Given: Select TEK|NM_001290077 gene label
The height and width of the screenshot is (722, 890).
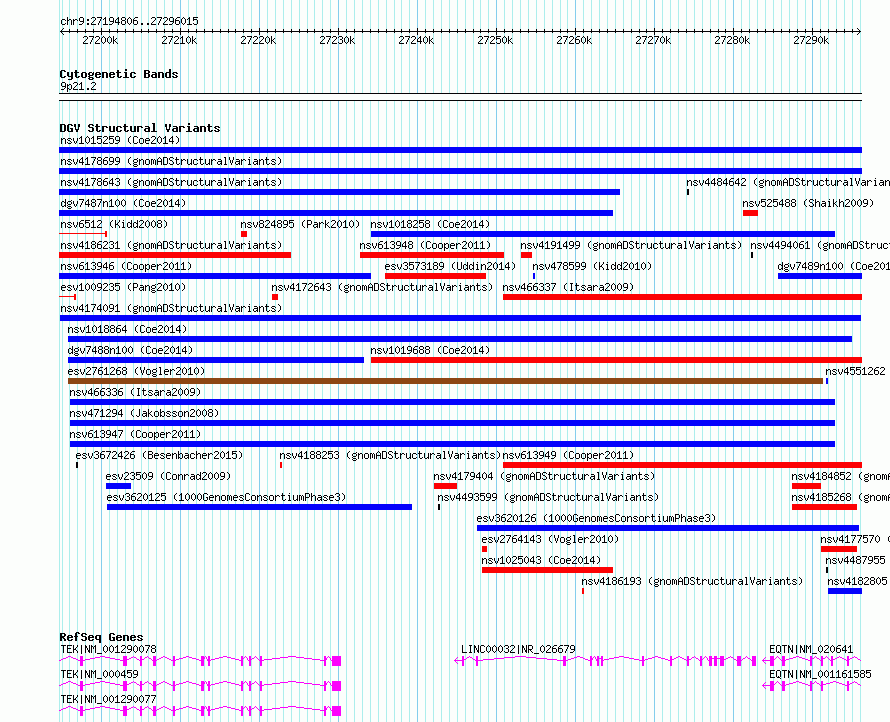Looking at the screenshot, I should (108, 699).
